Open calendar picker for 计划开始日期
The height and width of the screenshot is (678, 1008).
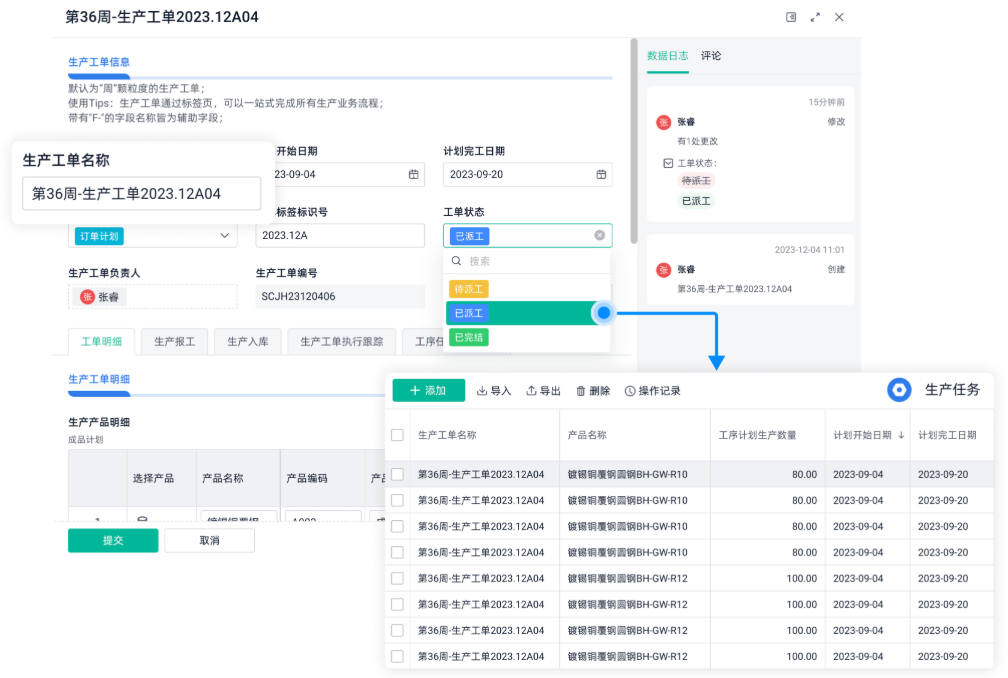414,174
